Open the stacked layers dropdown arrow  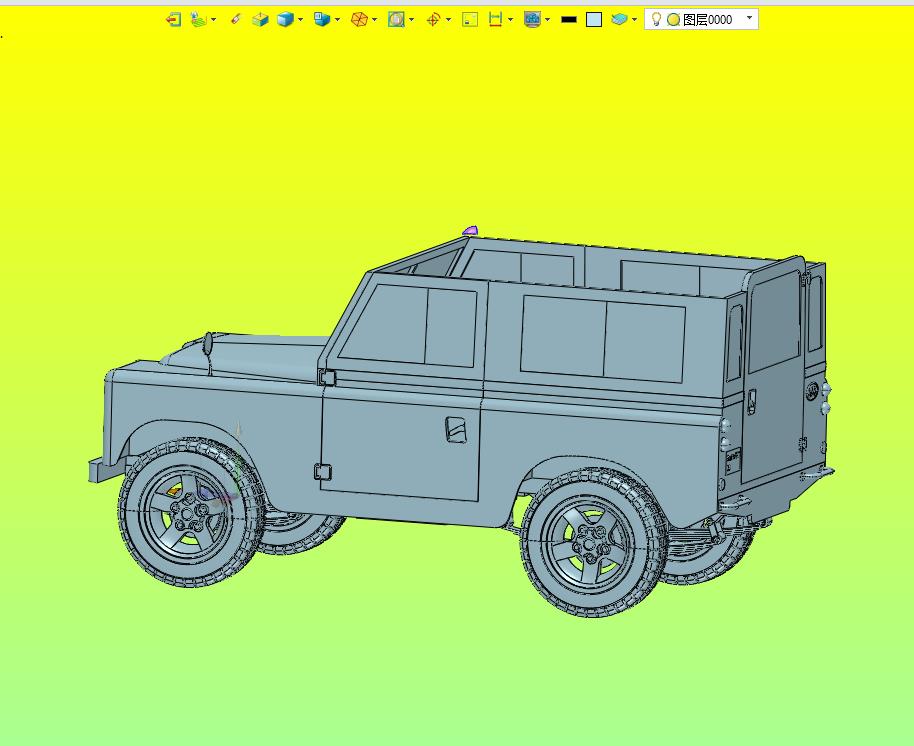(634, 20)
